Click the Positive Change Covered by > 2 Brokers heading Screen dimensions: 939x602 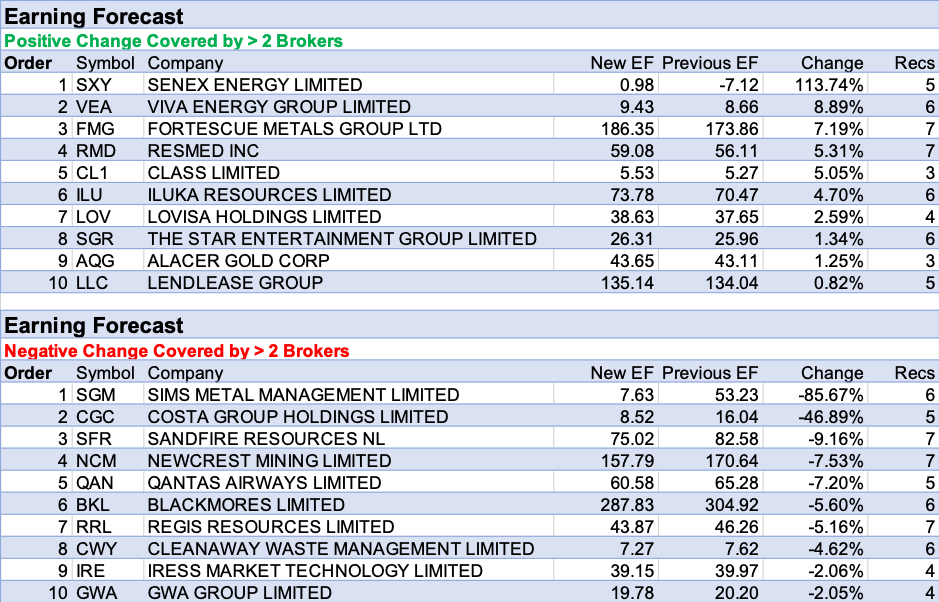[173, 41]
